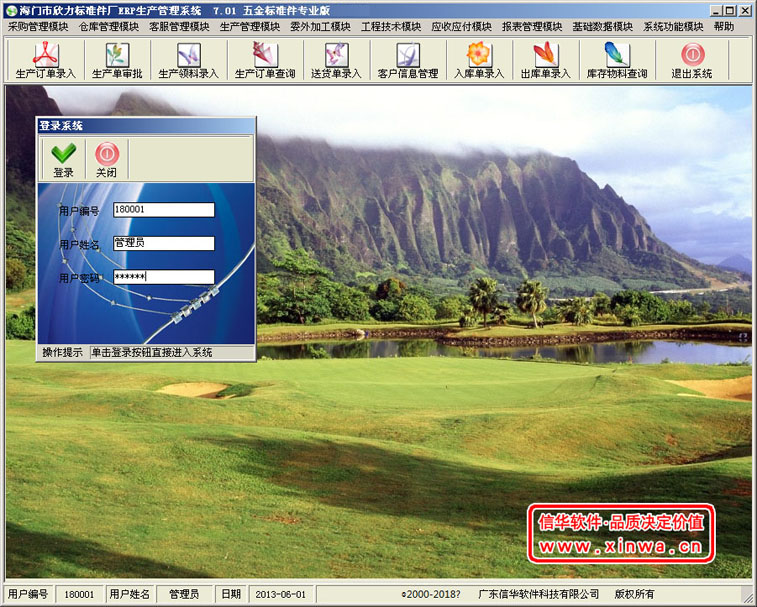Open 报表管理模块 menu

click(x=532, y=27)
